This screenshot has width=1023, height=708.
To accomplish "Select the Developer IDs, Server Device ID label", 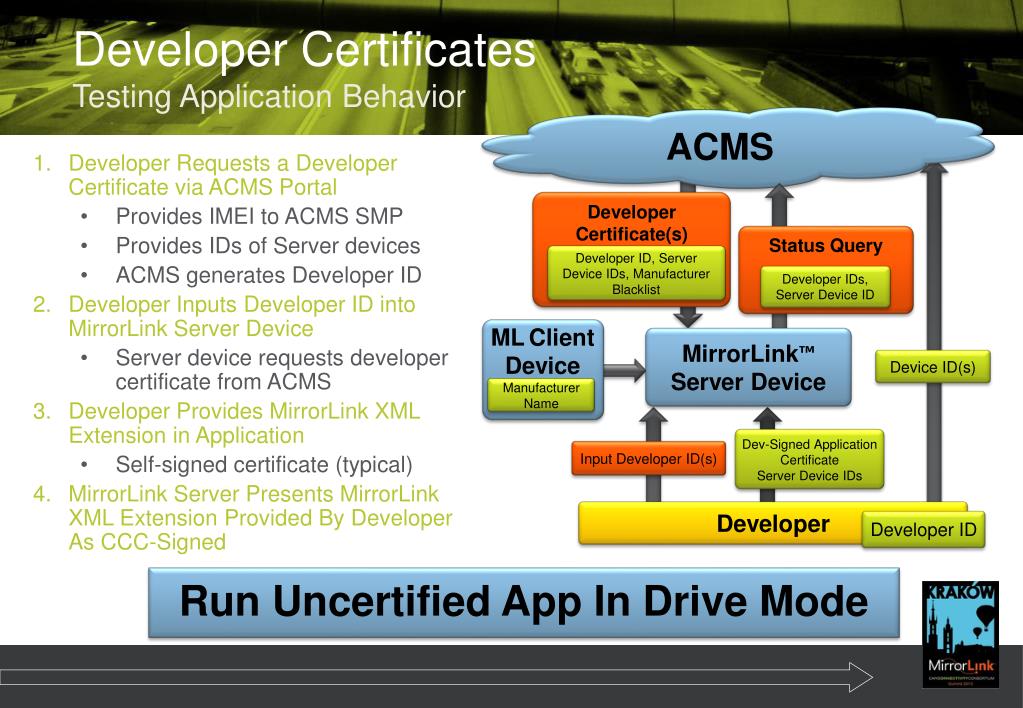I will coord(825,286).
